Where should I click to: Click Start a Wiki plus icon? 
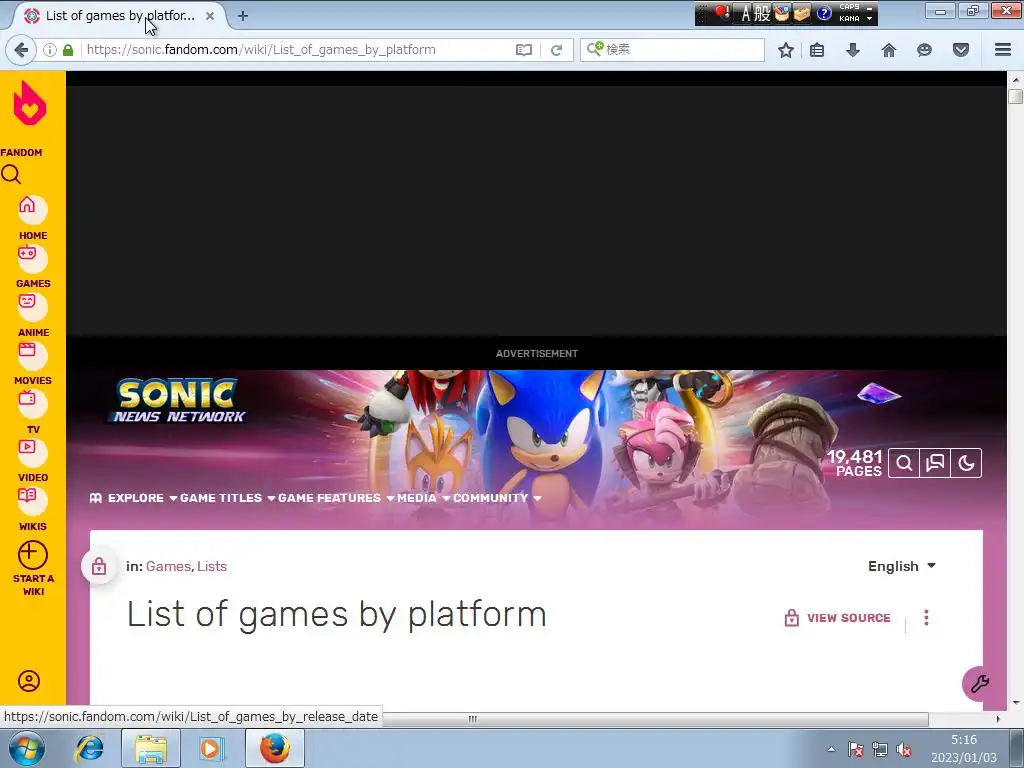click(32, 555)
